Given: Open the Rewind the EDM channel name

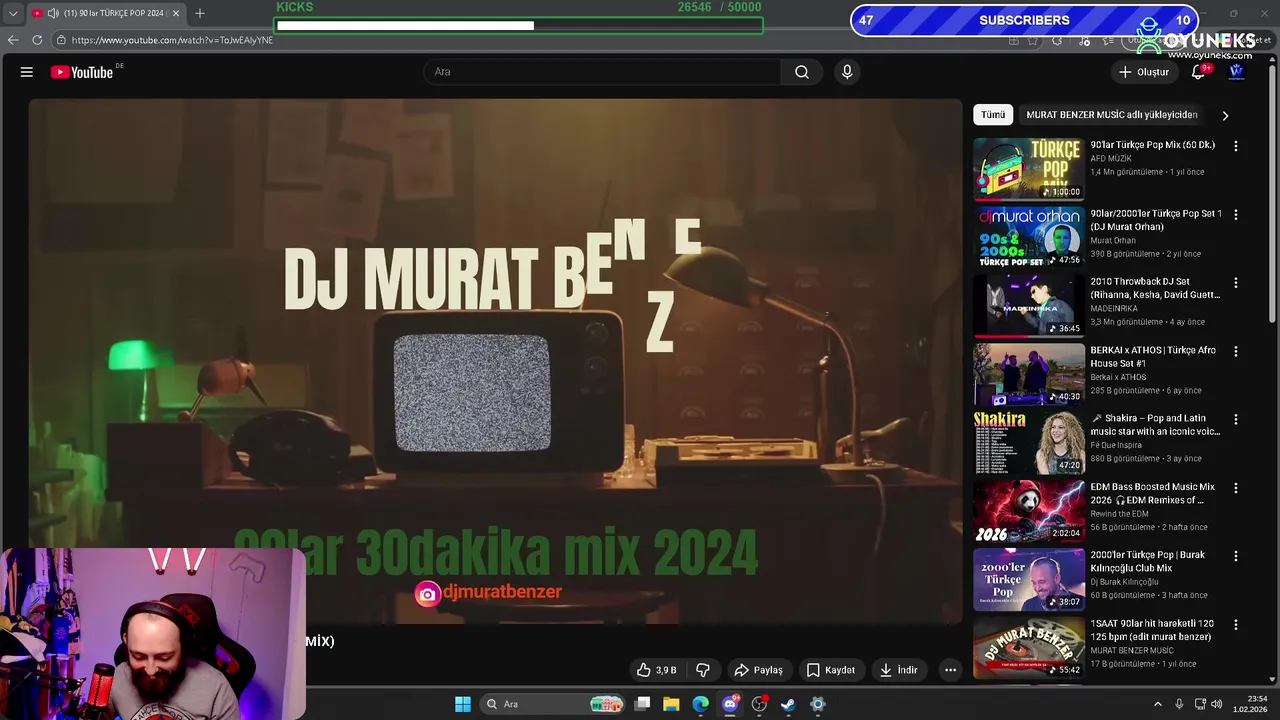Looking at the screenshot, I should tap(1119, 514).
